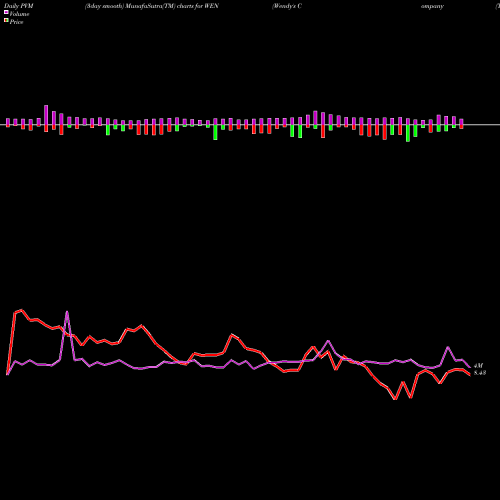Screen dimensions: 500x500
Task: Click the MunafaSutra charts for WEN heading
Action: coord(152,6)
